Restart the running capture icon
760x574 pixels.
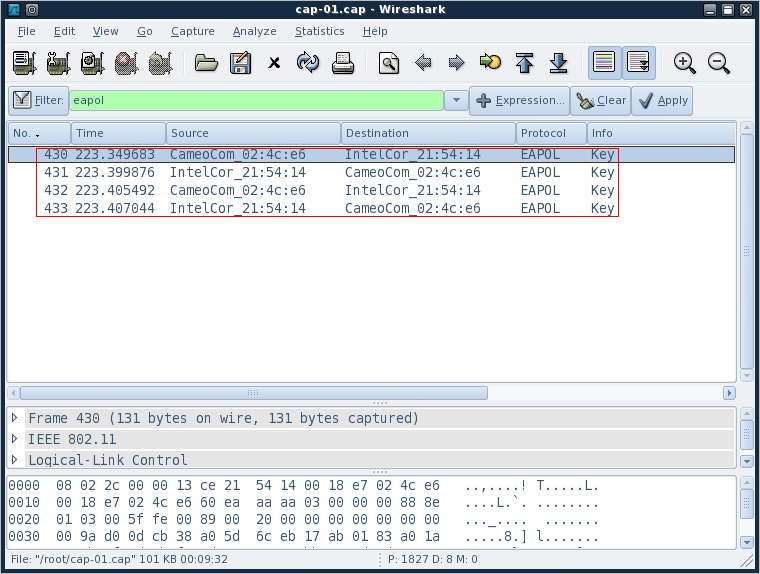click(x=160, y=63)
